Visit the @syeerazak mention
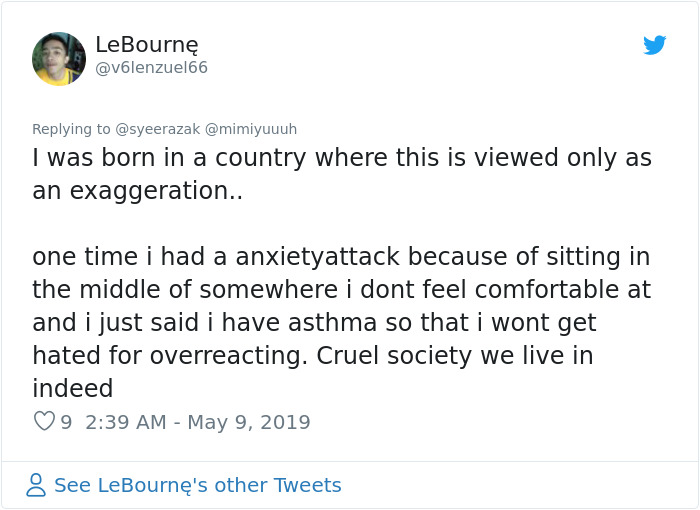 (158, 129)
